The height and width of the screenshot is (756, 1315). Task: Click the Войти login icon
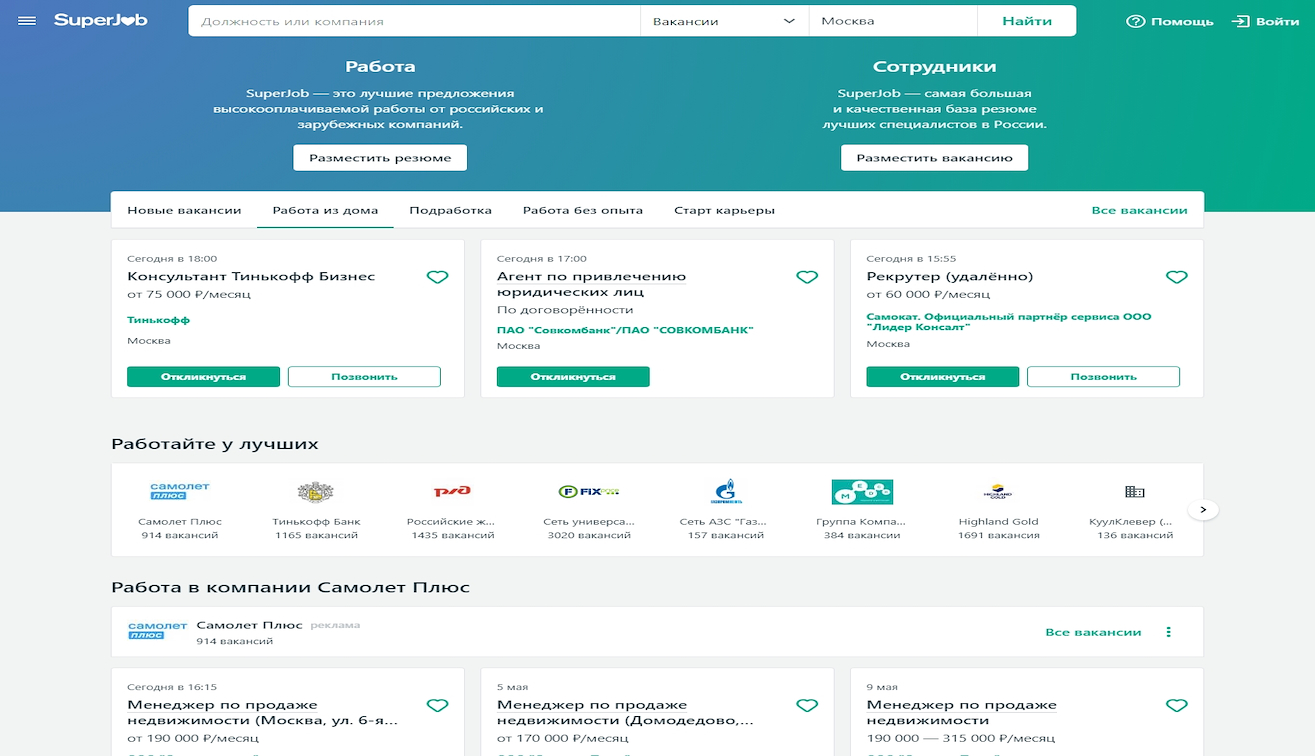pos(1240,21)
